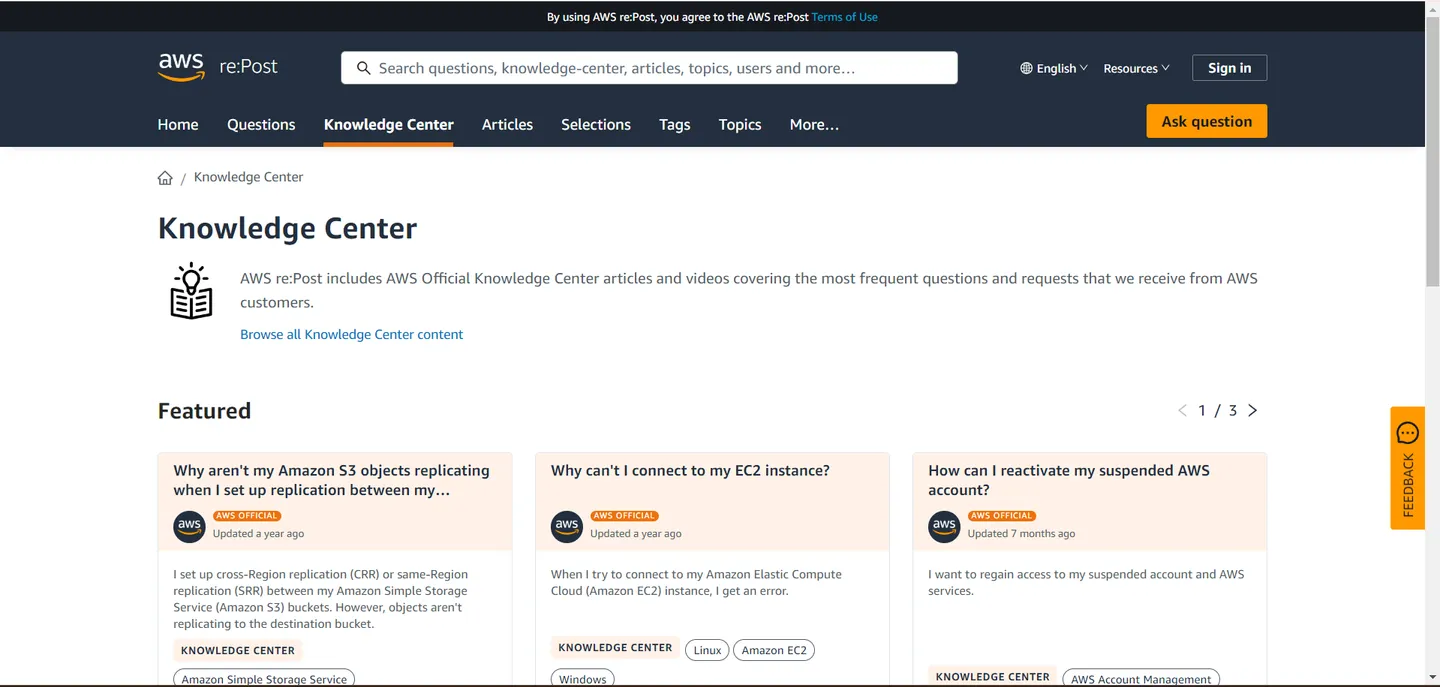Click 'I want to regain access' description
This screenshot has height=687, width=1440.
point(1086,582)
